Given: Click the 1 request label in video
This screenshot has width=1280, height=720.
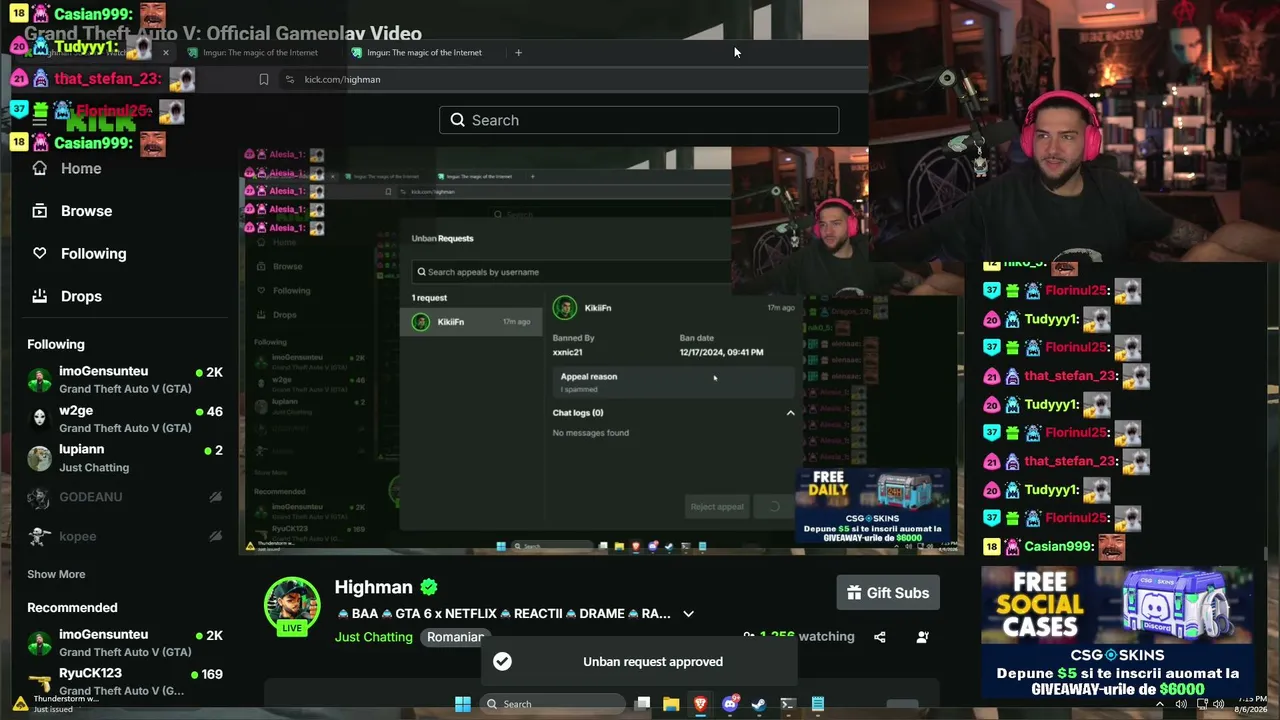Looking at the screenshot, I should coord(429,298).
